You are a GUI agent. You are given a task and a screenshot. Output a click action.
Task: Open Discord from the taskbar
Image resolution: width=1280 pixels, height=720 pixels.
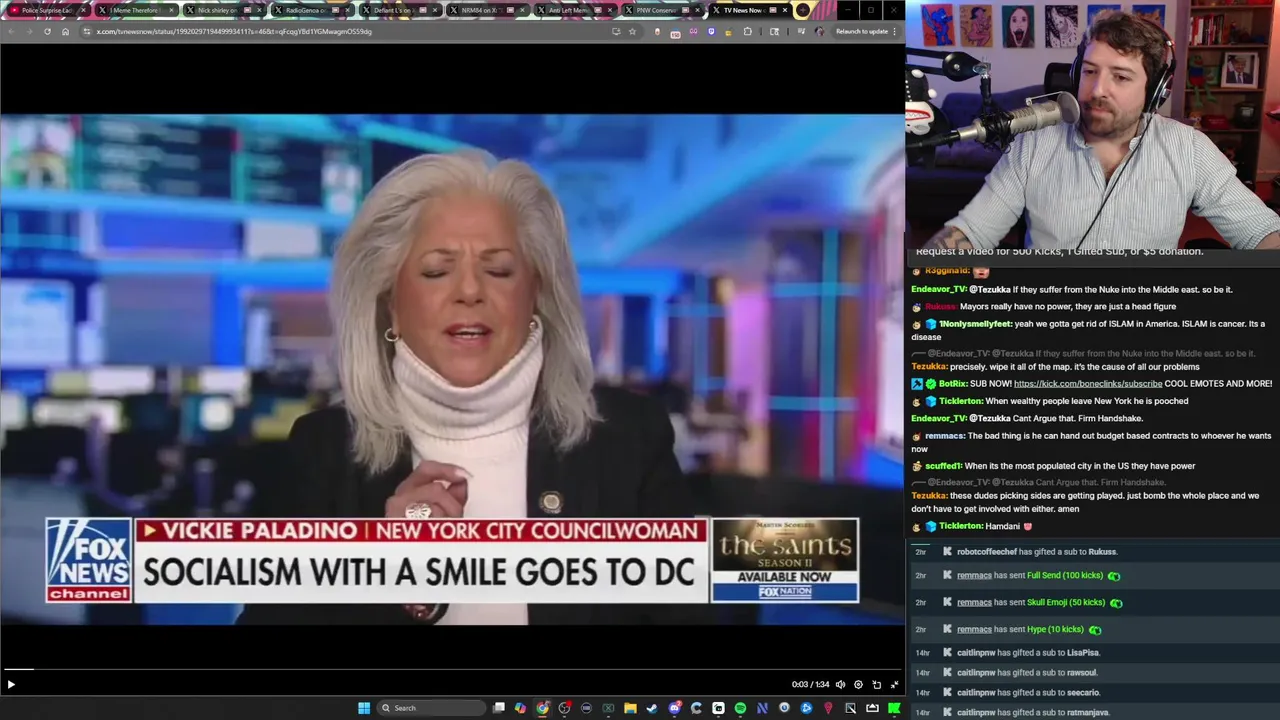tap(675, 708)
